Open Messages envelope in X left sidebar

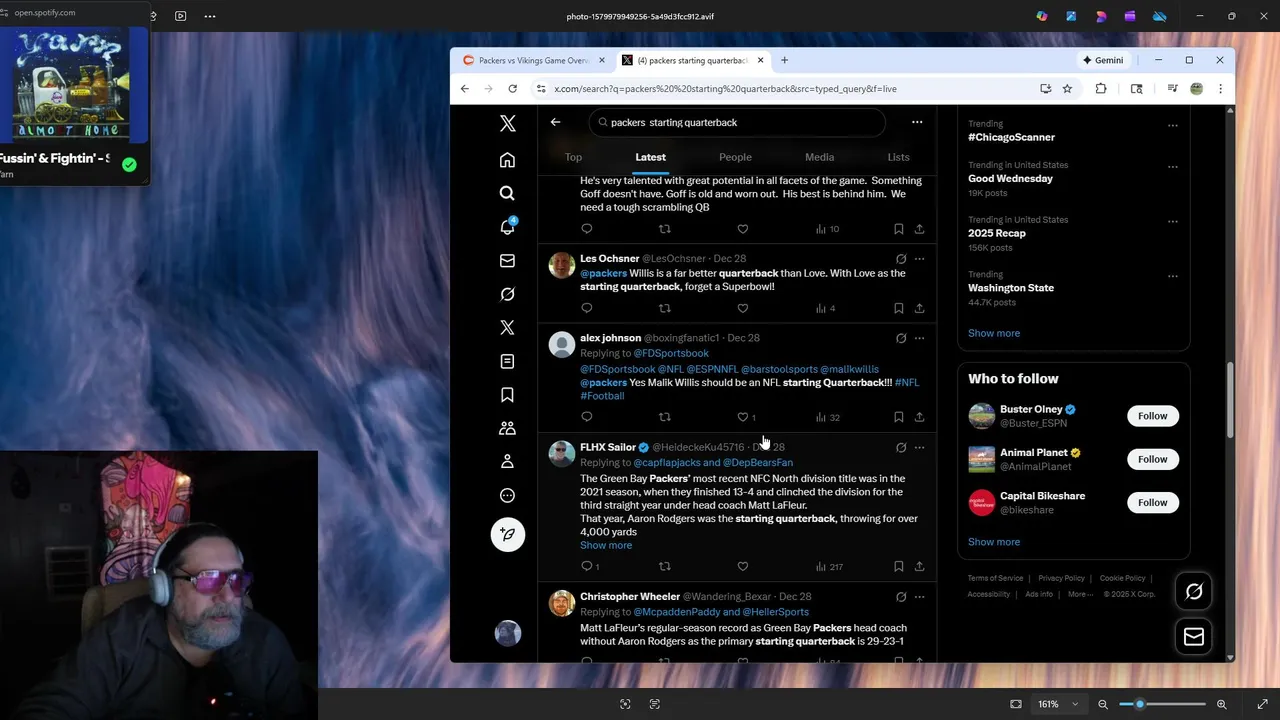(507, 261)
